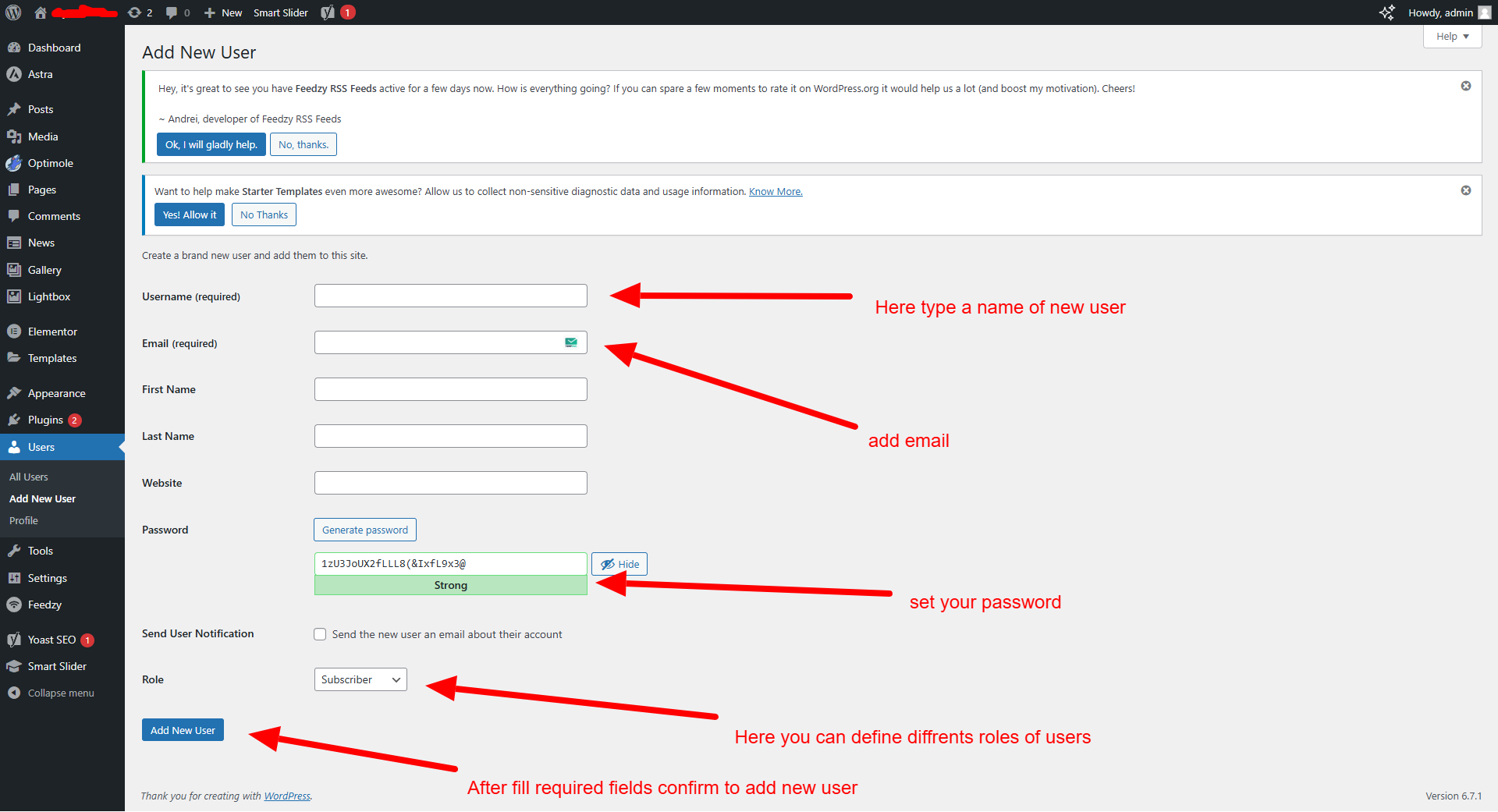Click the AI sparkle icon near Howdy admin
Image resolution: width=1498 pixels, height=812 pixels.
coord(1386,12)
